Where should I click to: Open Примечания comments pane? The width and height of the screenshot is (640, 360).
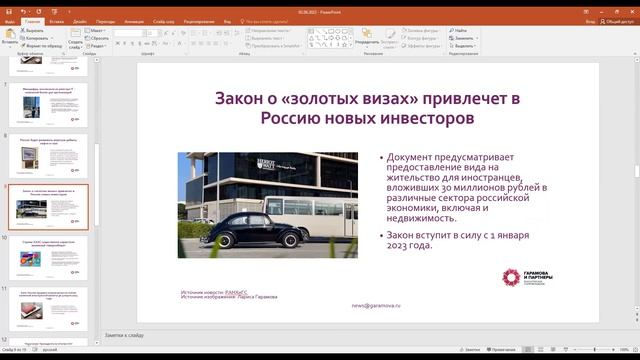pyautogui.click(x=501, y=350)
